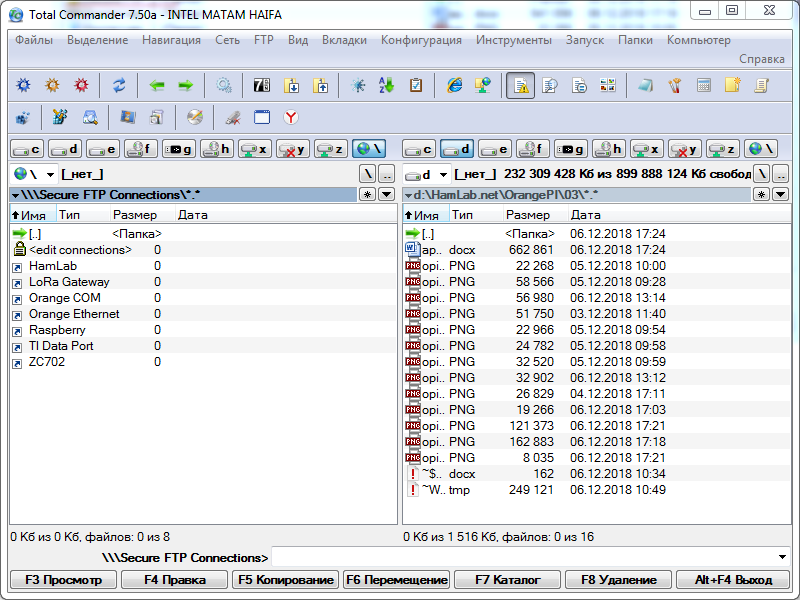Expand the command line history dropdown
This screenshot has width=800, height=600.
pyautogui.click(x=782, y=557)
